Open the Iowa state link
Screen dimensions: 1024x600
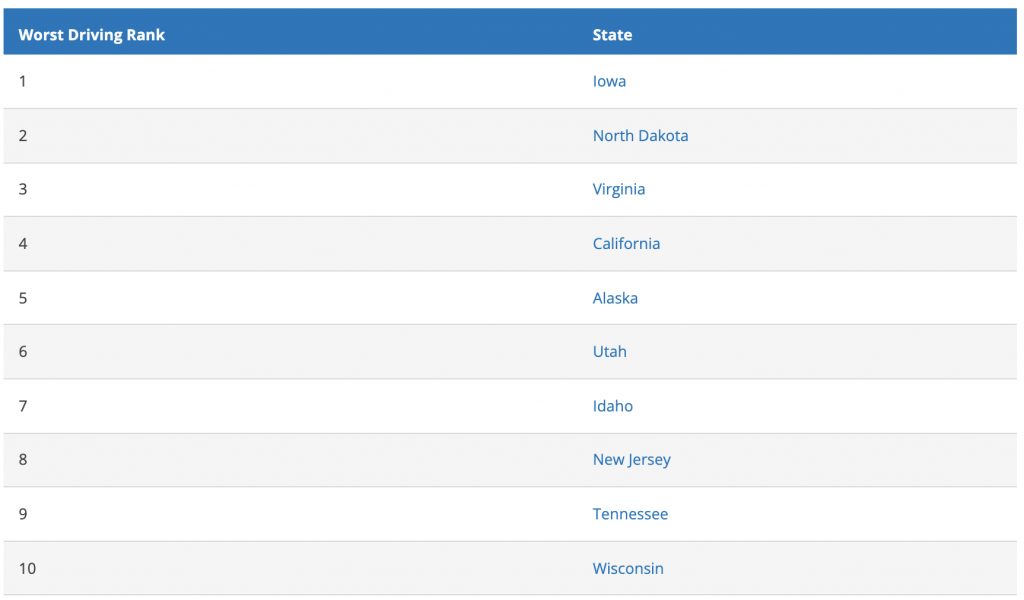point(609,81)
